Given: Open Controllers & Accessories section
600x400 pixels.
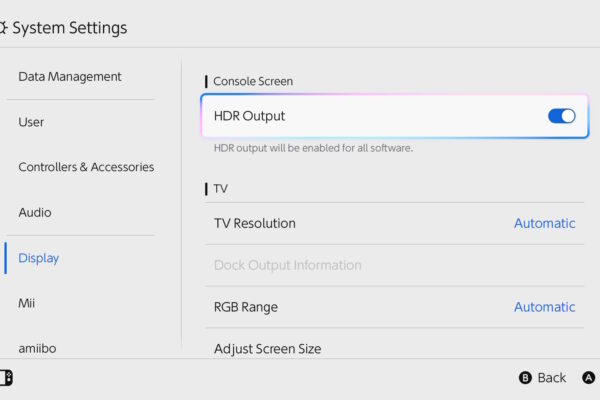Looking at the screenshot, I should 86,167.
